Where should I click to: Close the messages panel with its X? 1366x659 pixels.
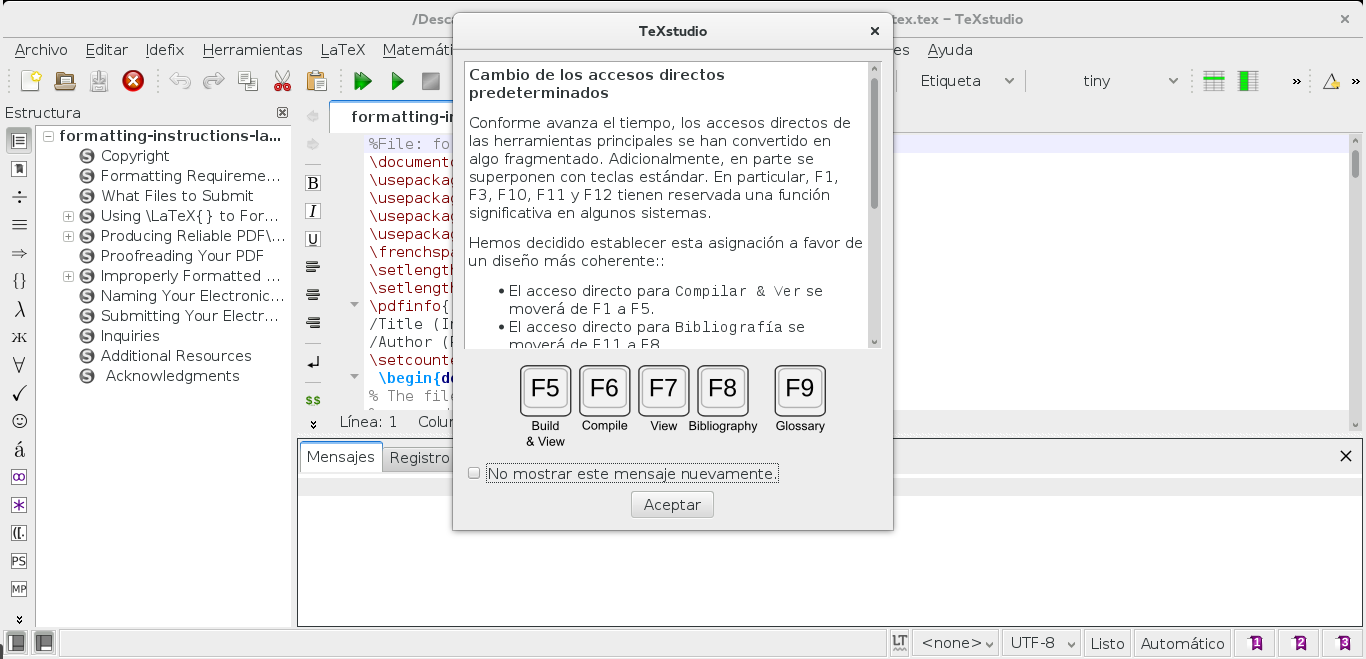(x=1345, y=456)
